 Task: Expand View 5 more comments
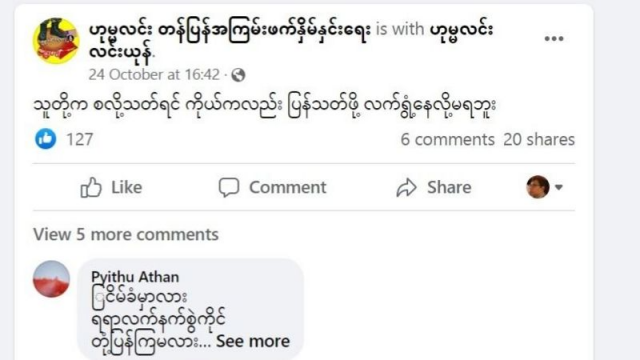coord(126,234)
